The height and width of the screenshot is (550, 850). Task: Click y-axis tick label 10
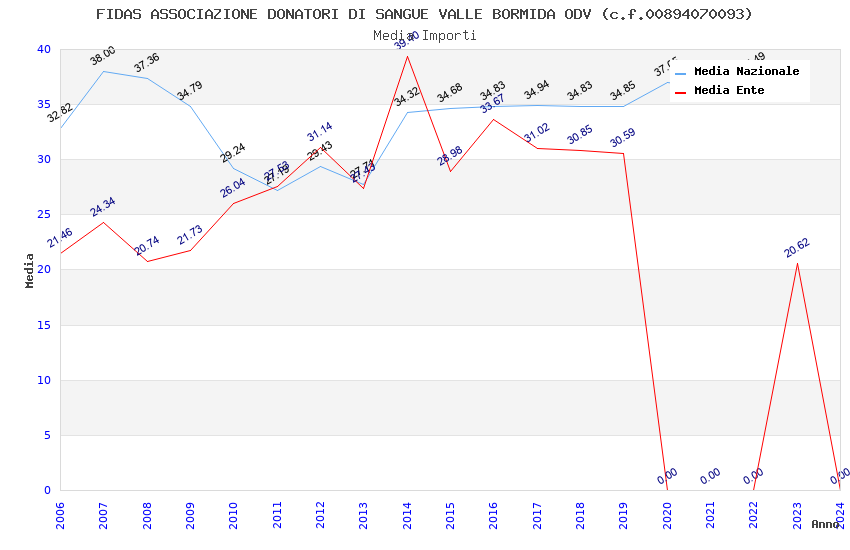(x=44, y=380)
